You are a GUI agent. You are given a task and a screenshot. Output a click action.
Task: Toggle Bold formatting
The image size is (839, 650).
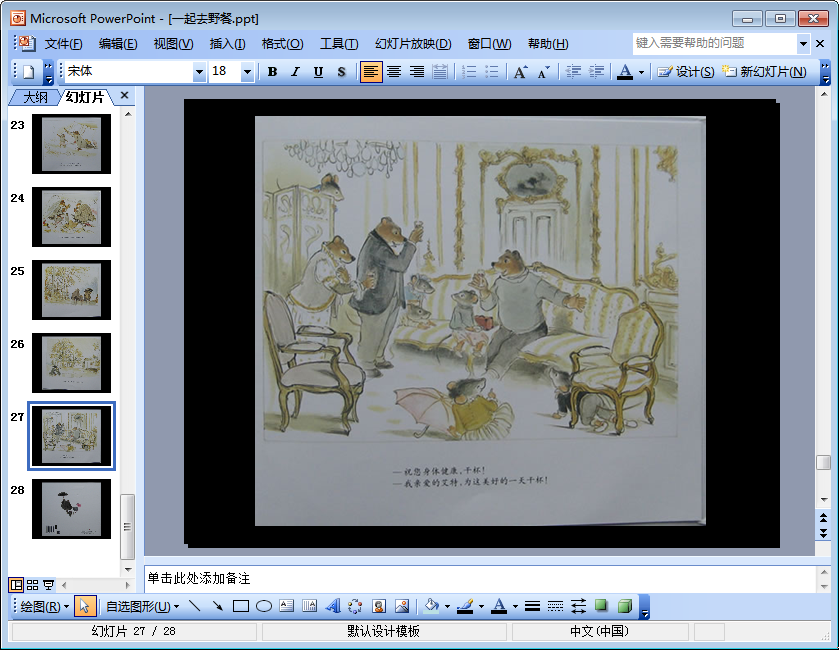tap(272, 72)
